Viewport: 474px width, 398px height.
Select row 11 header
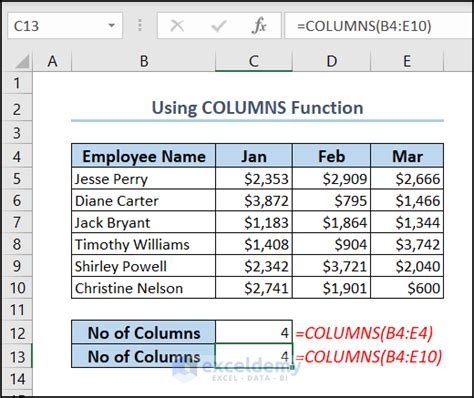click(x=17, y=310)
